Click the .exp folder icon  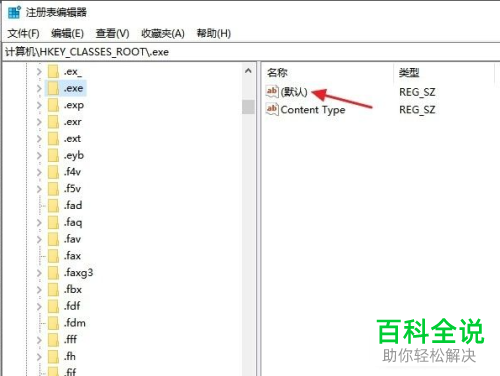[x=53, y=105]
